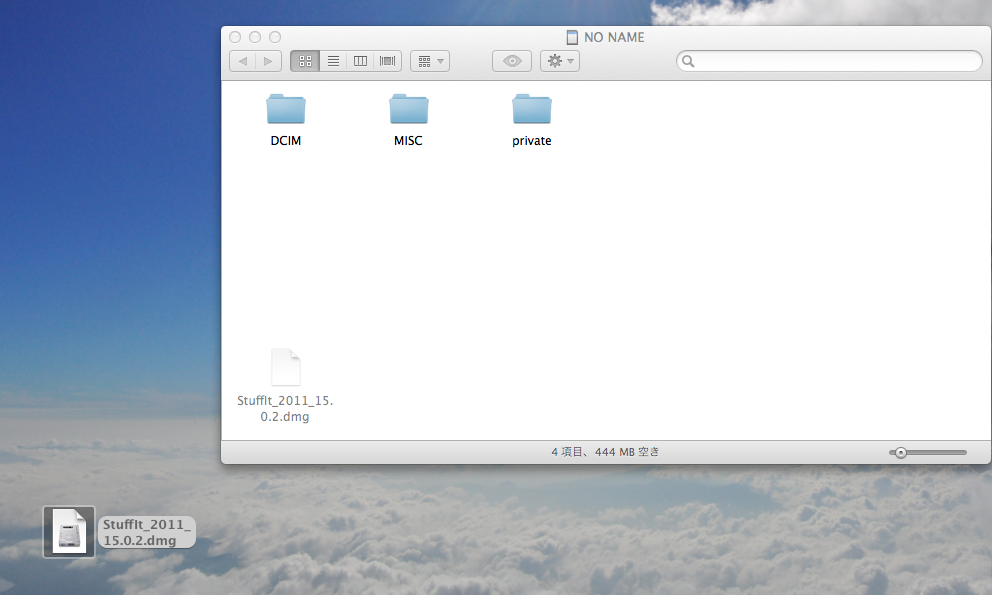Image resolution: width=992 pixels, height=595 pixels.
Task: Go back with the Finder back arrow
Action: click(242, 61)
